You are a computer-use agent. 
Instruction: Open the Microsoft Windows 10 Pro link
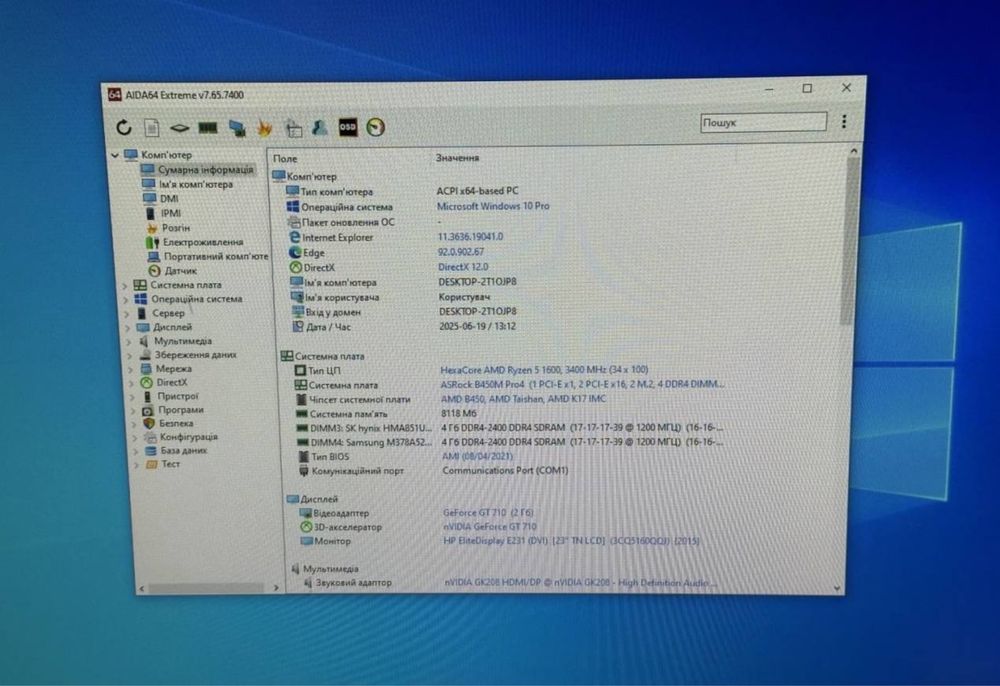click(493, 206)
